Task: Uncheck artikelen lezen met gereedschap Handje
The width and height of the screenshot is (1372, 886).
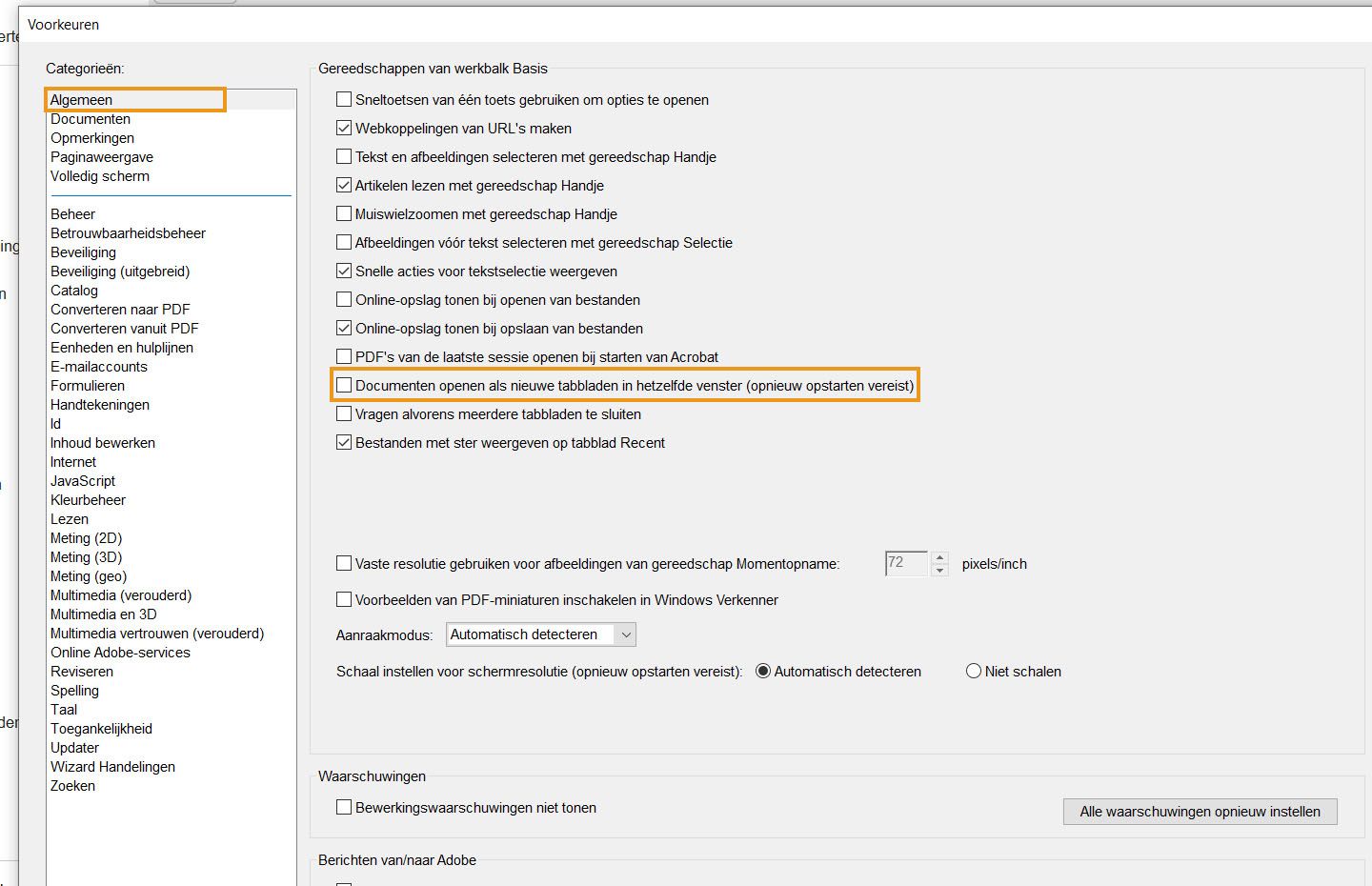Action: 344,185
